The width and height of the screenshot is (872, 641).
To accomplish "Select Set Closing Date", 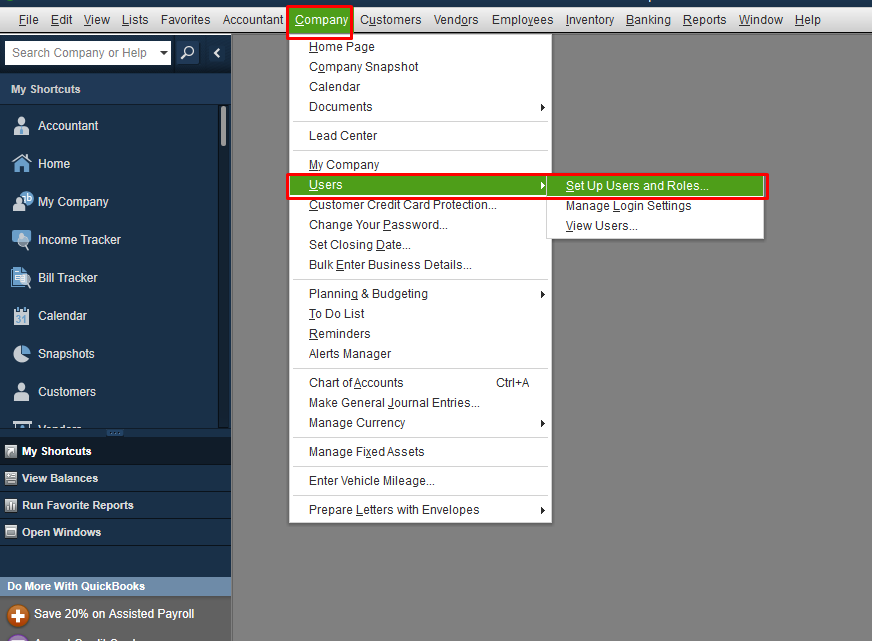I will click(420, 245).
